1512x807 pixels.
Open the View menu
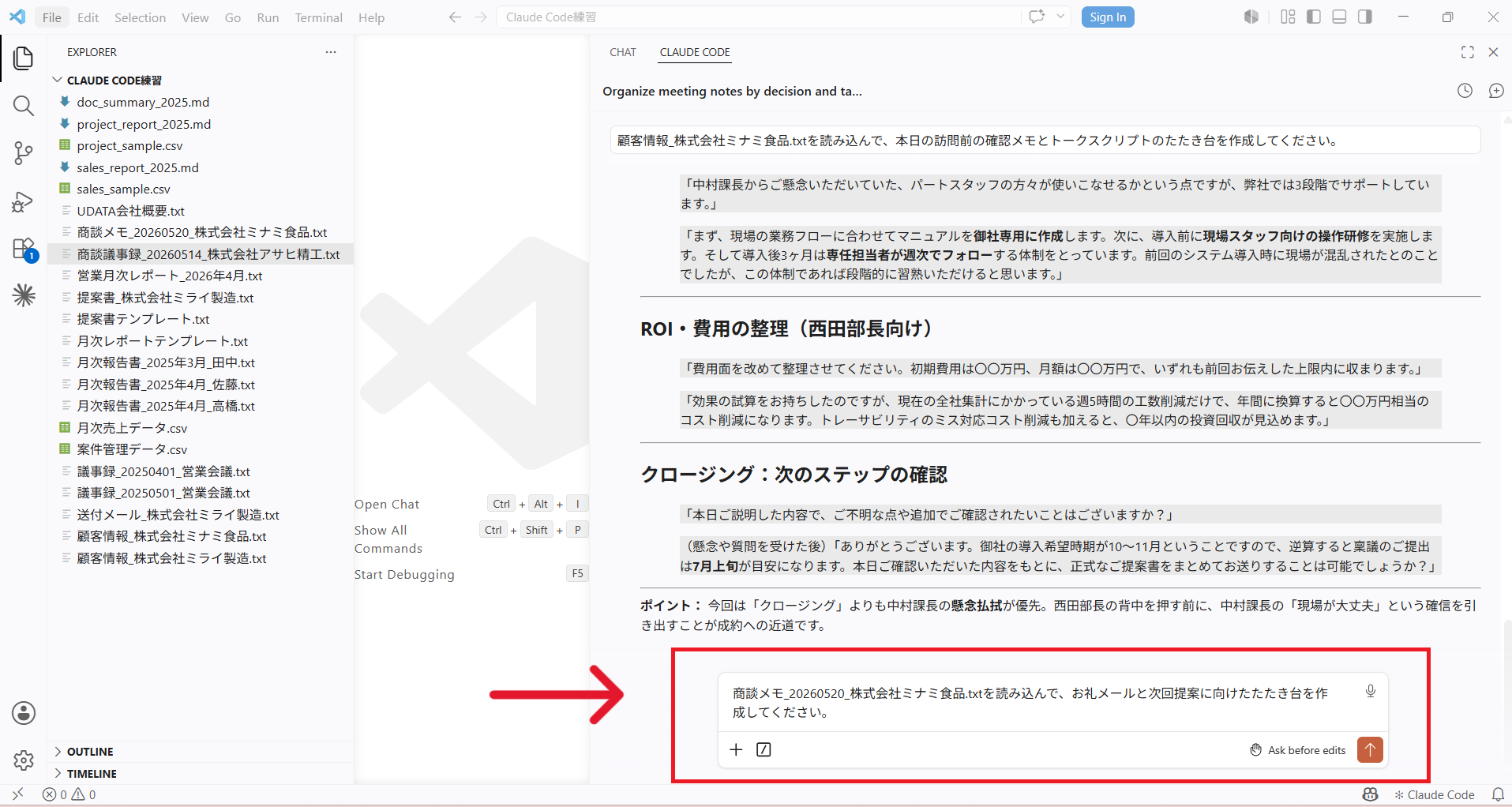[x=195, y=17]
